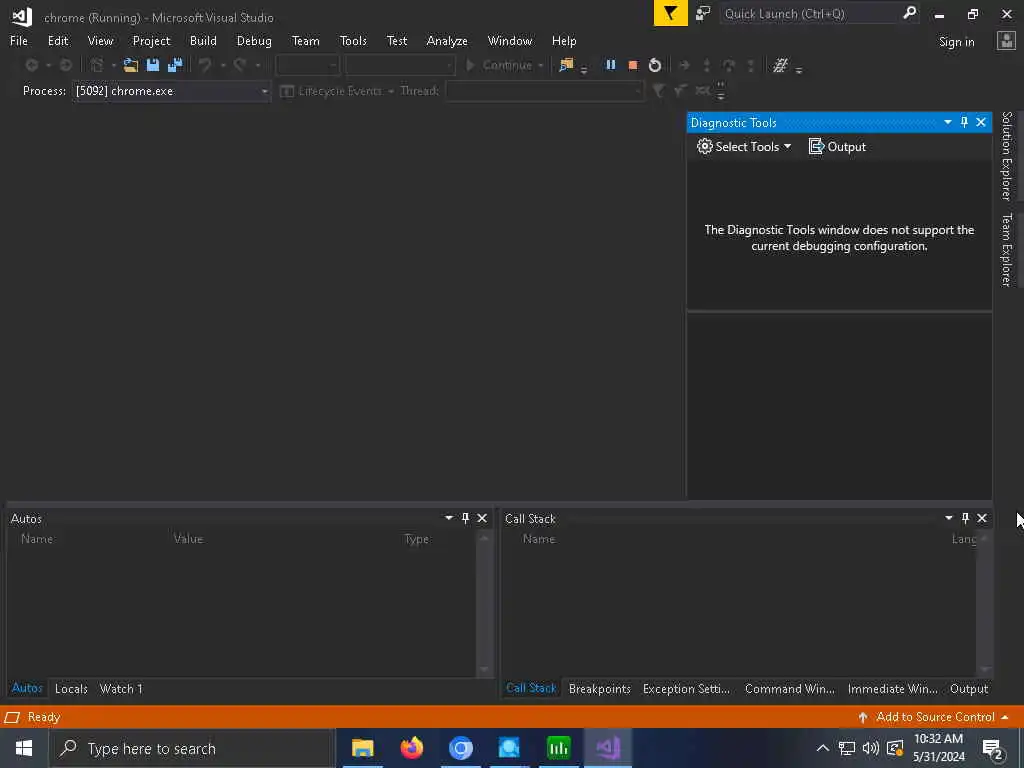
Task: Switch to the Watch 1 tab
Action: 121,688
